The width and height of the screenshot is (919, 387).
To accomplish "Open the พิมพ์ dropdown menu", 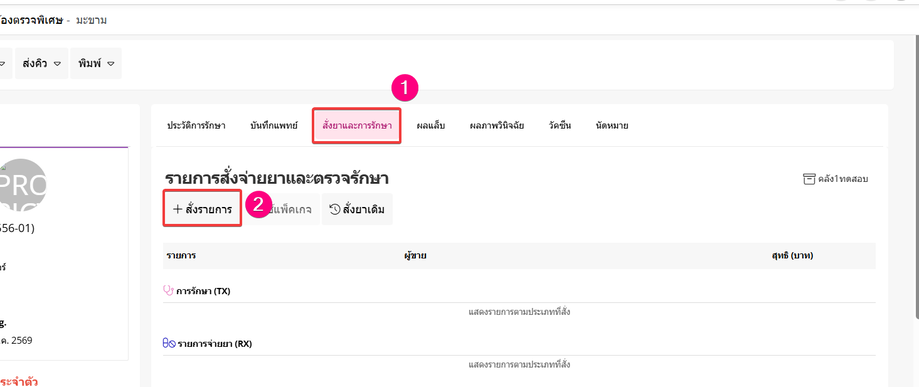I will 96,63.
